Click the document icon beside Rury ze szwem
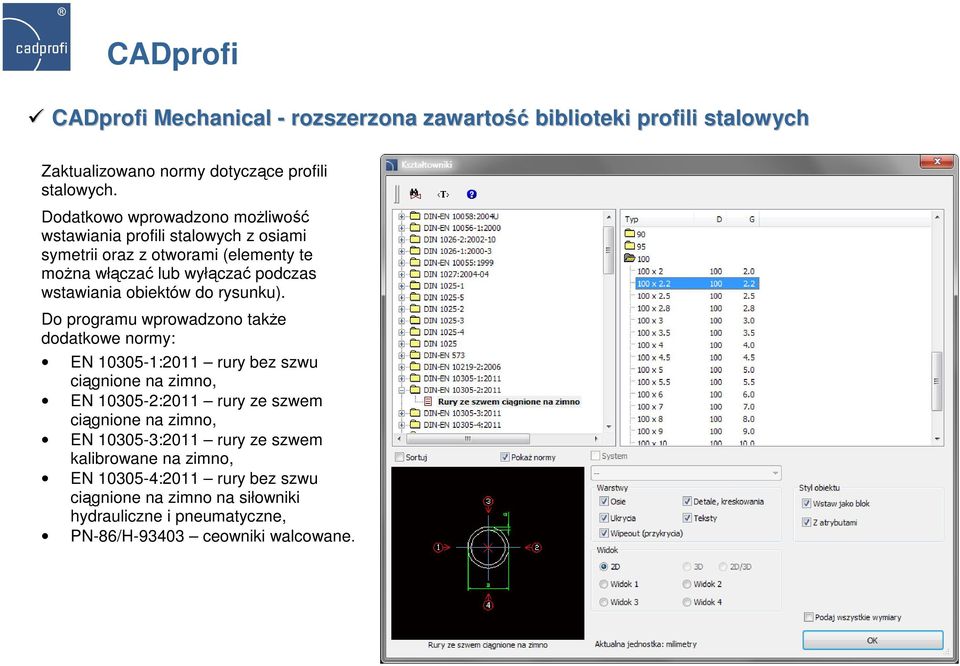The width and height of the screenshot is (960, 666). pyautogui.click(x=428, y=402)
